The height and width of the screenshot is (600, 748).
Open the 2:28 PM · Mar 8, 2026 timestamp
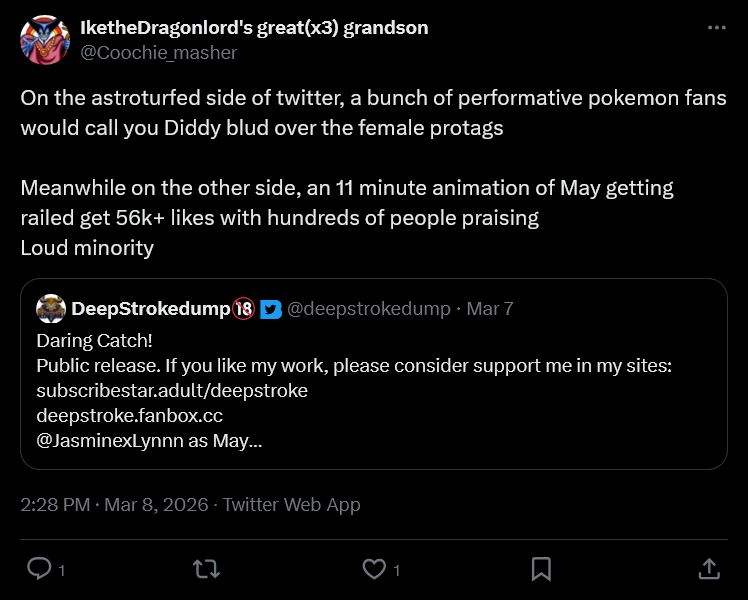click(x=114, y=505)
